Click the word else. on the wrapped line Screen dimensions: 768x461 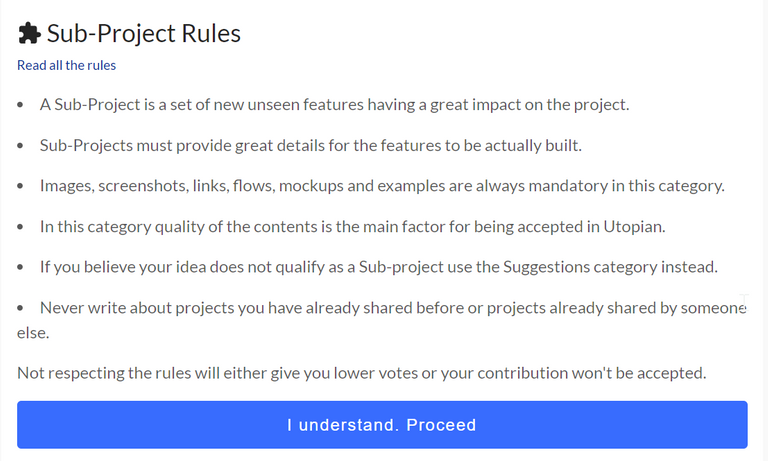tap(33, 333)
